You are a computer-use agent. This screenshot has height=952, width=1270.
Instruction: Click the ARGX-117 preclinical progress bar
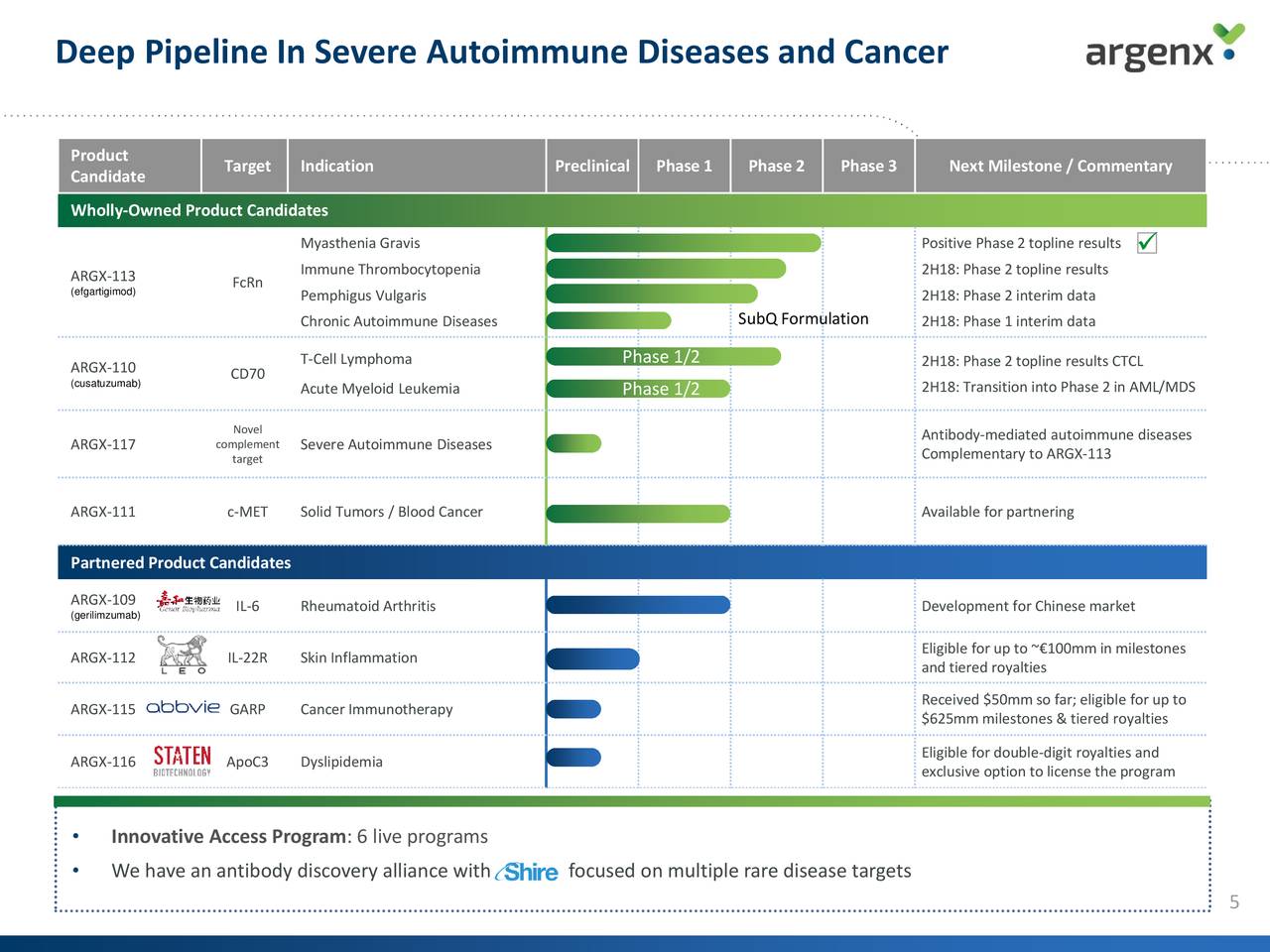click(573, 443)
